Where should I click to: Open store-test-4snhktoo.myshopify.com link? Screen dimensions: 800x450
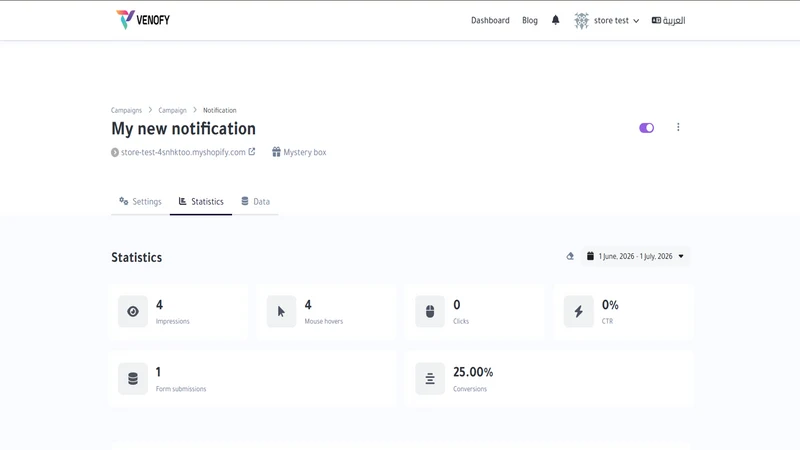[x=183, y=152]
